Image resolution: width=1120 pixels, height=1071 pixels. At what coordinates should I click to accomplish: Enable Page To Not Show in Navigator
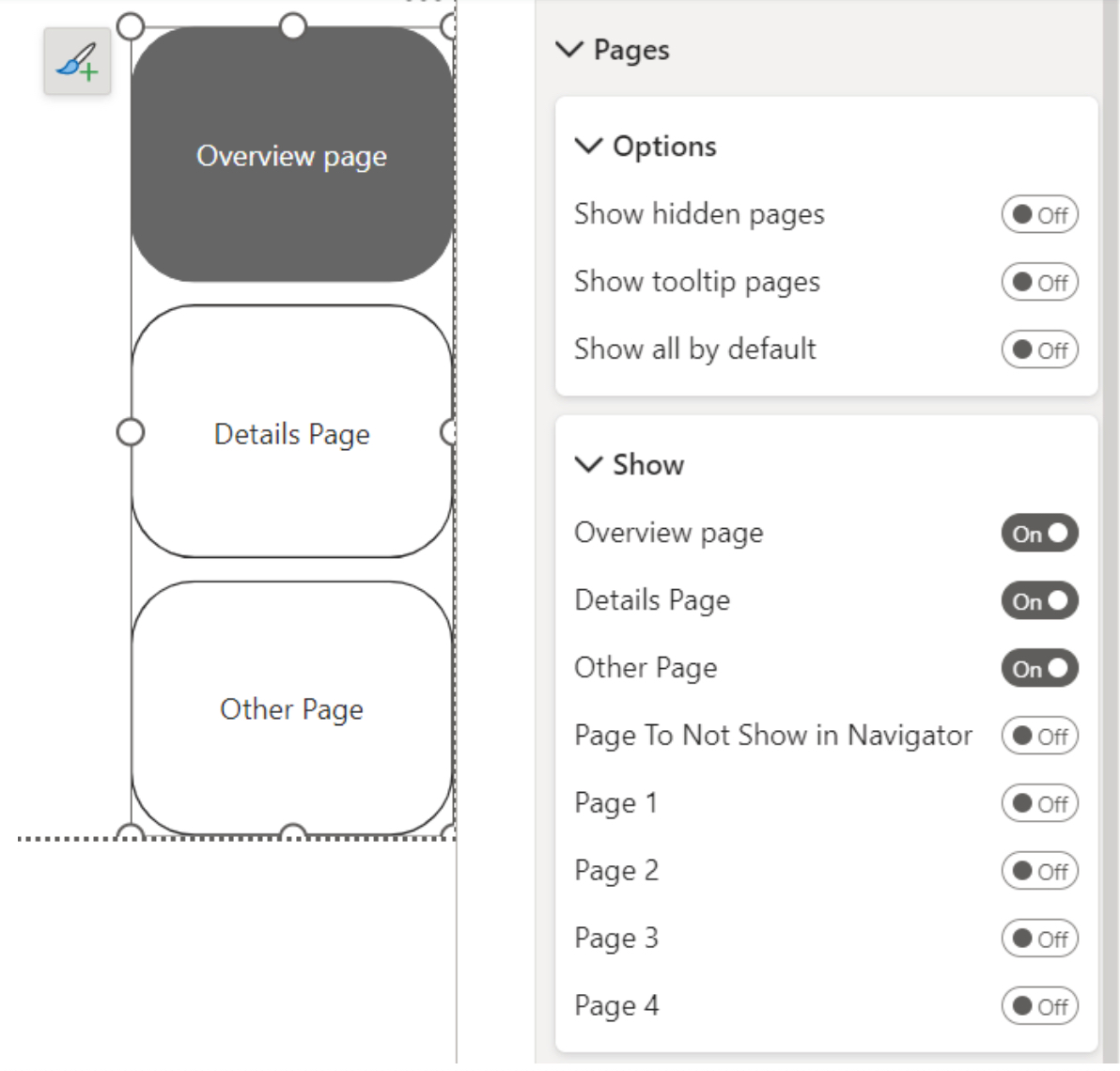point(1039,737)
